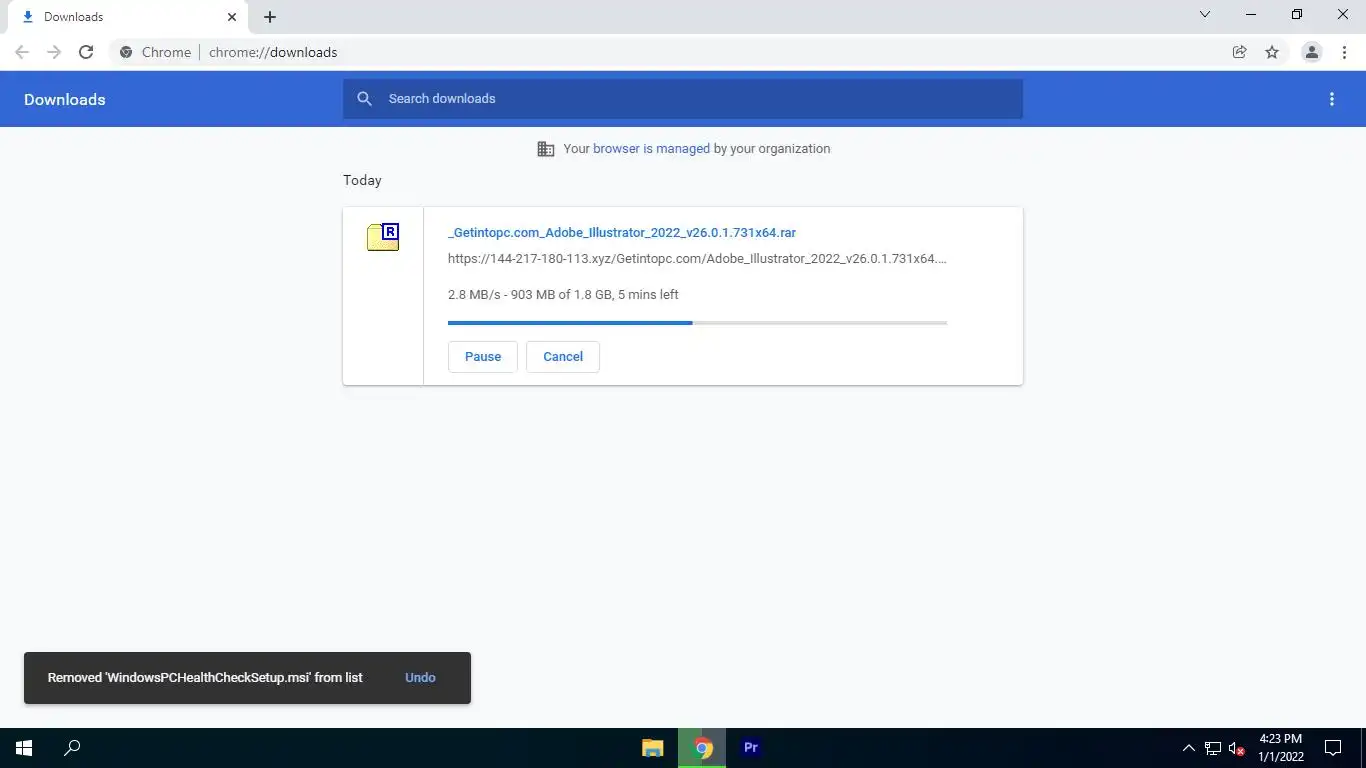Viewport: 1366px width, 768px height.
Task: Click the 'Today' date heading
Action: coord(362,181)
